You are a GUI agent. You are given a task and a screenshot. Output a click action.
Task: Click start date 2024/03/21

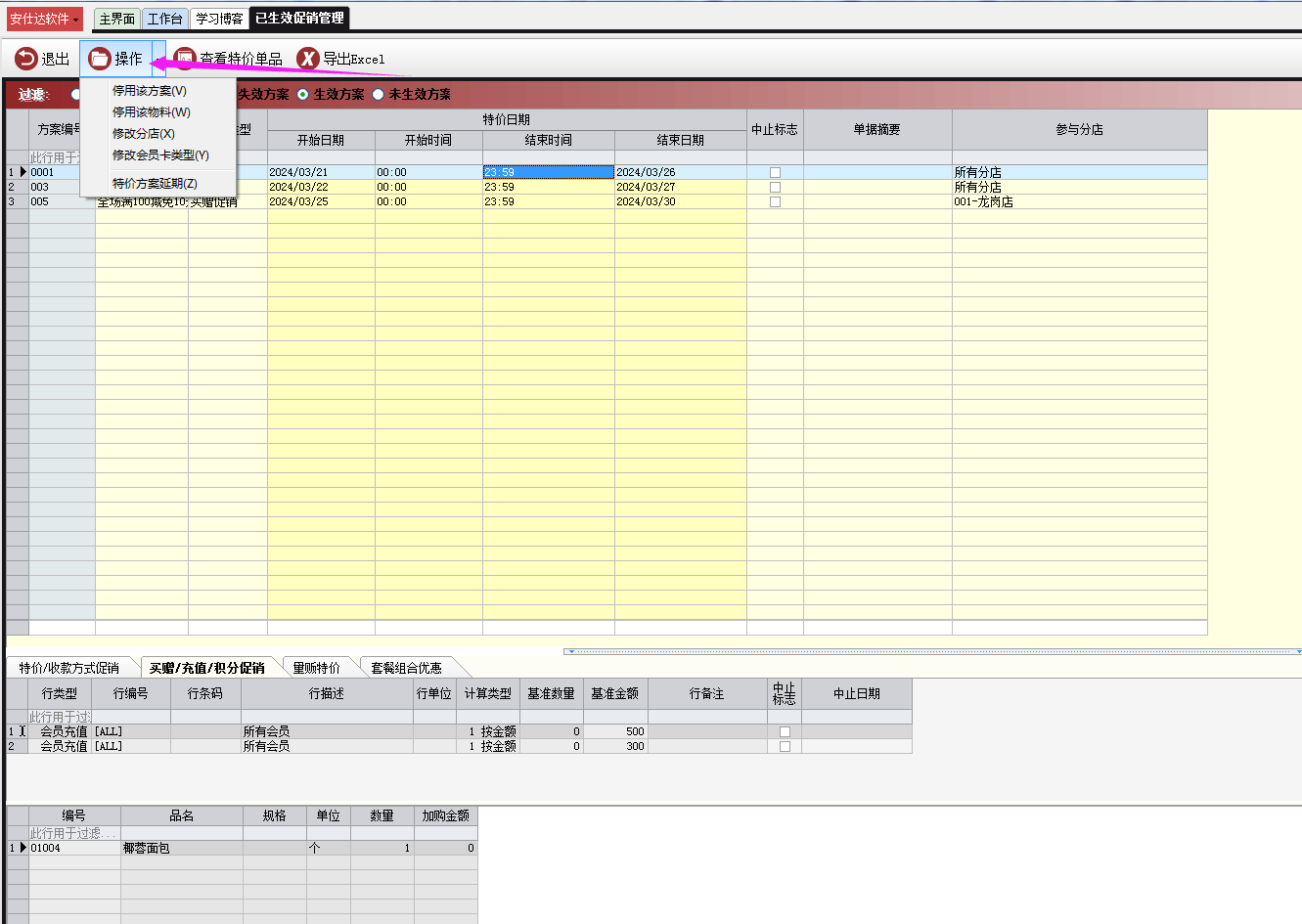pos(321,172)
